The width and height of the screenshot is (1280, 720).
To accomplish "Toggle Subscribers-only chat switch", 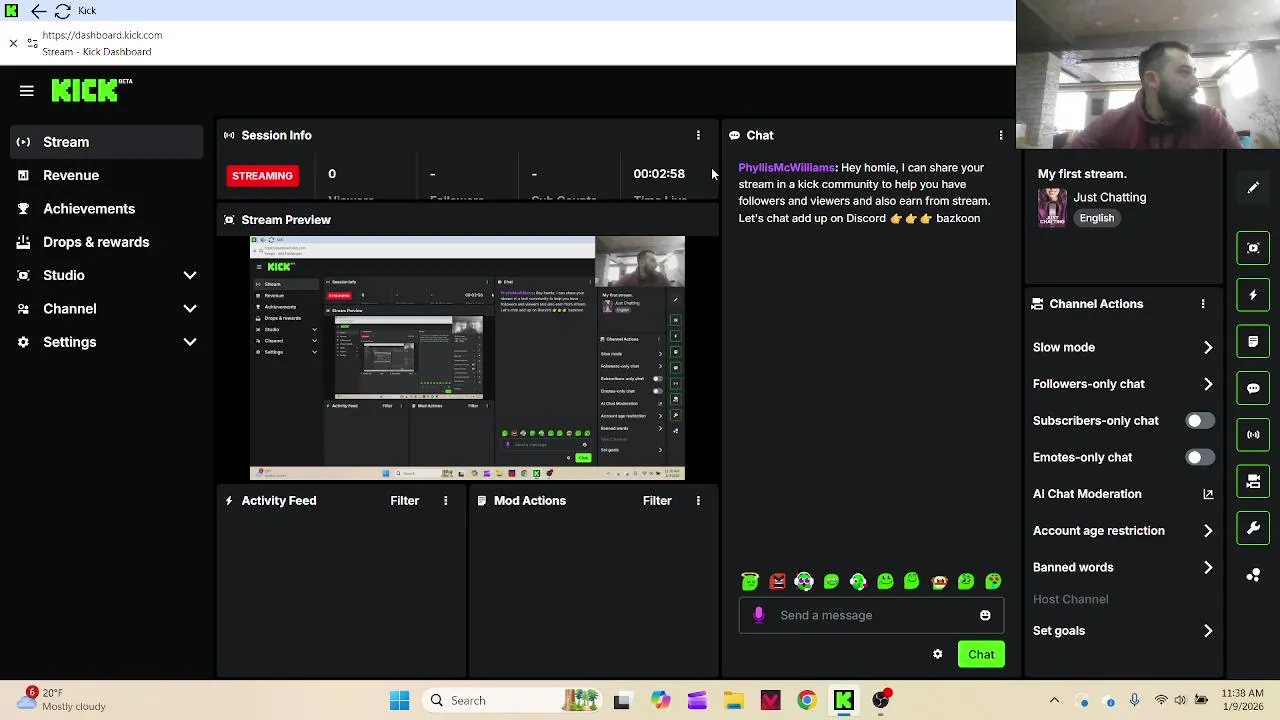I will (1199, 421).
